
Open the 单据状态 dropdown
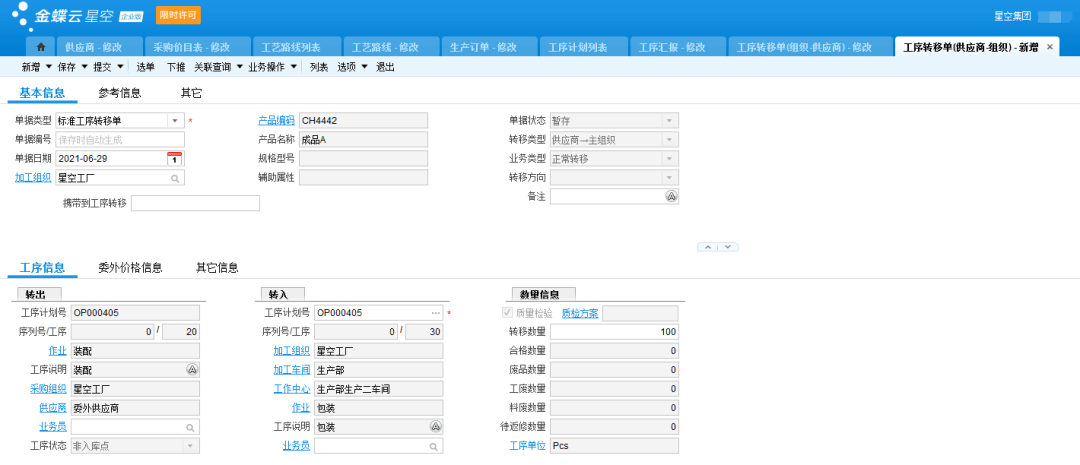click(x=669, y=121)
